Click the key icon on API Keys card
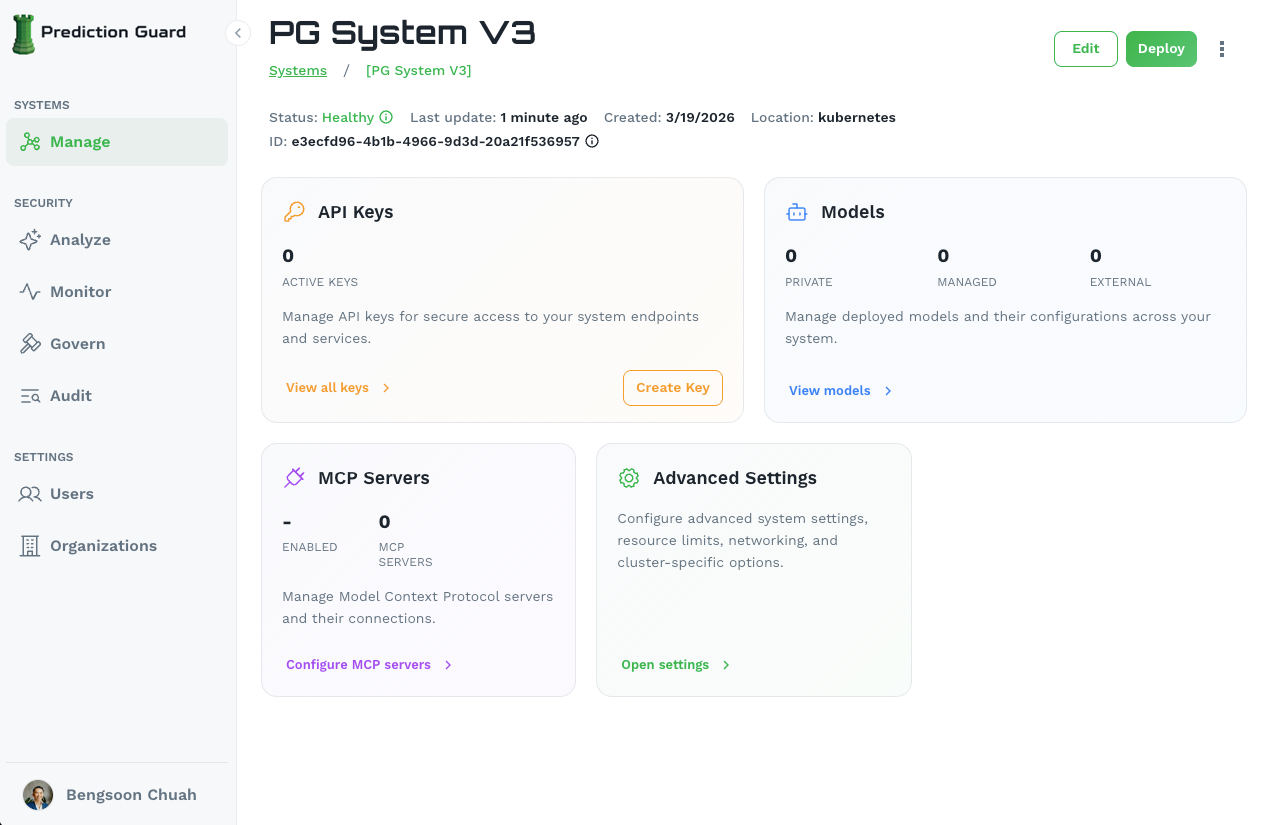This screenshot has width=1265, height=825. (294, 211)
